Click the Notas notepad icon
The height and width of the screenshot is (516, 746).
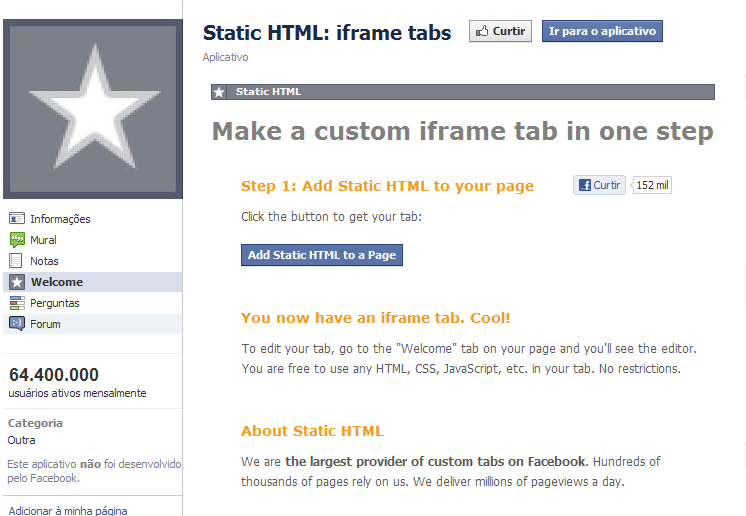(x=16, y=261)
